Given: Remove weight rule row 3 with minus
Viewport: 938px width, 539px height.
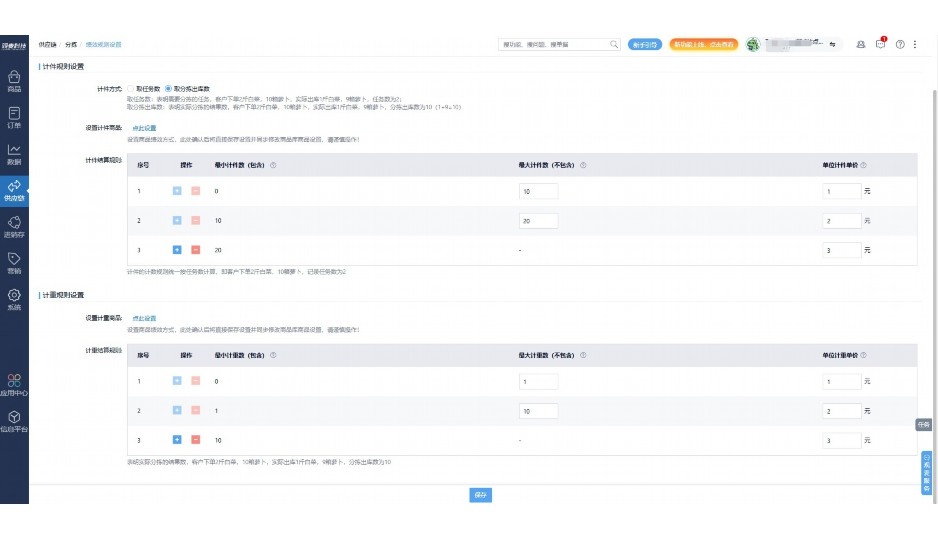Looking at the screenshot, I should tap(195, 440).
